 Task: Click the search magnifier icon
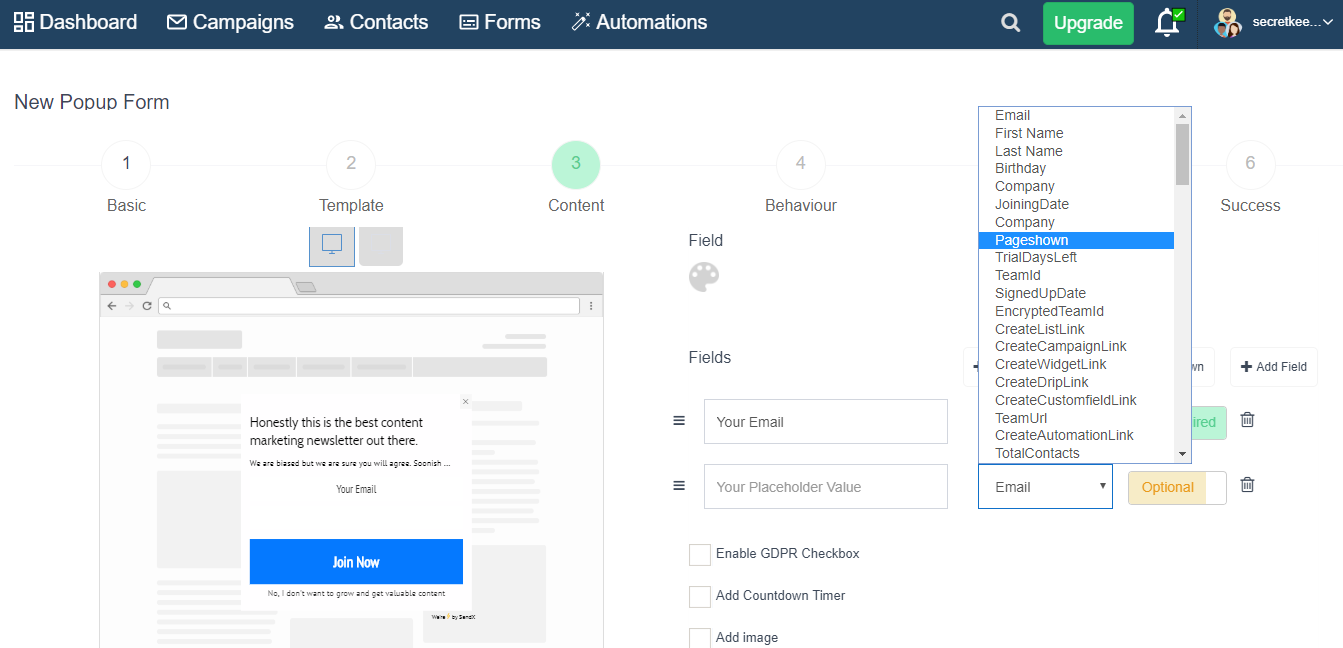pyautogui.click(x=1010, y=22)
